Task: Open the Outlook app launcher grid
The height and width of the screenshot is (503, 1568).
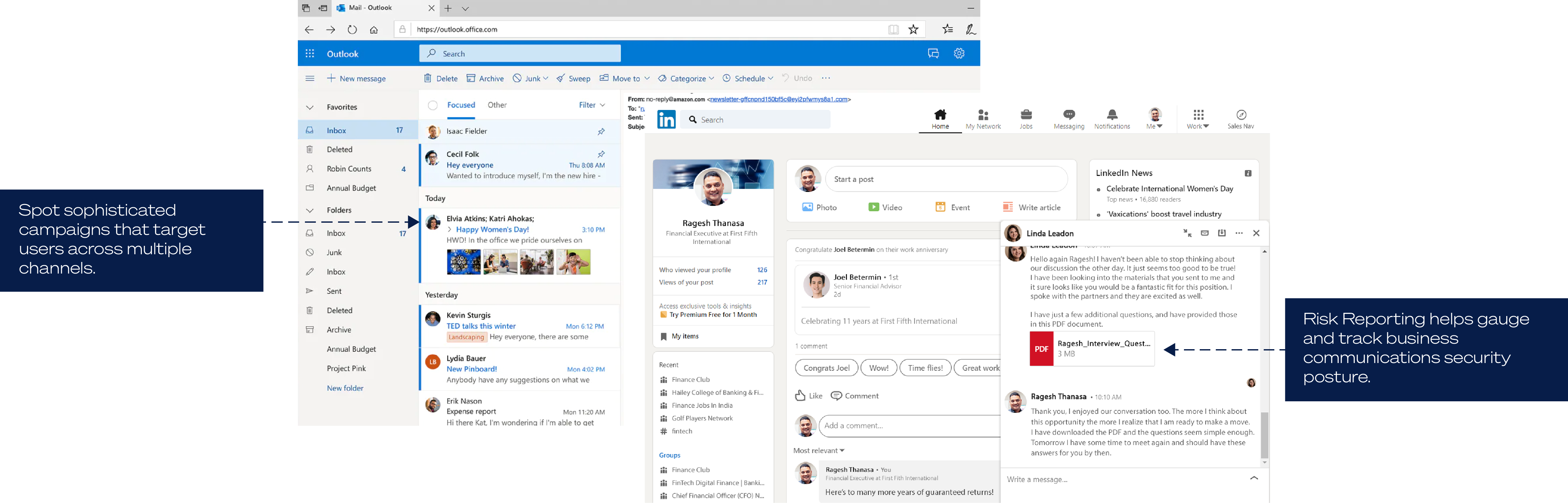Action: (x=310, y=54)
